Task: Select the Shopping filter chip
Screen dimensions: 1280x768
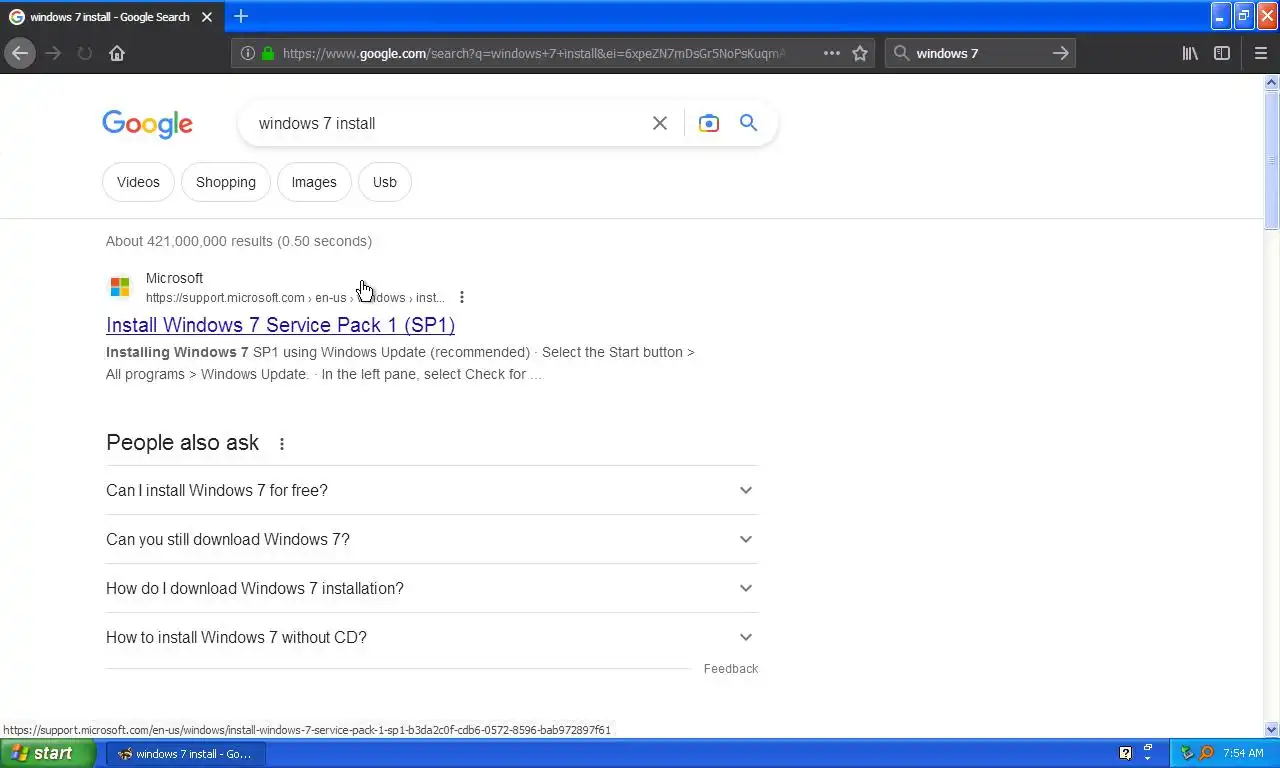Action: (x=226, y=182)
